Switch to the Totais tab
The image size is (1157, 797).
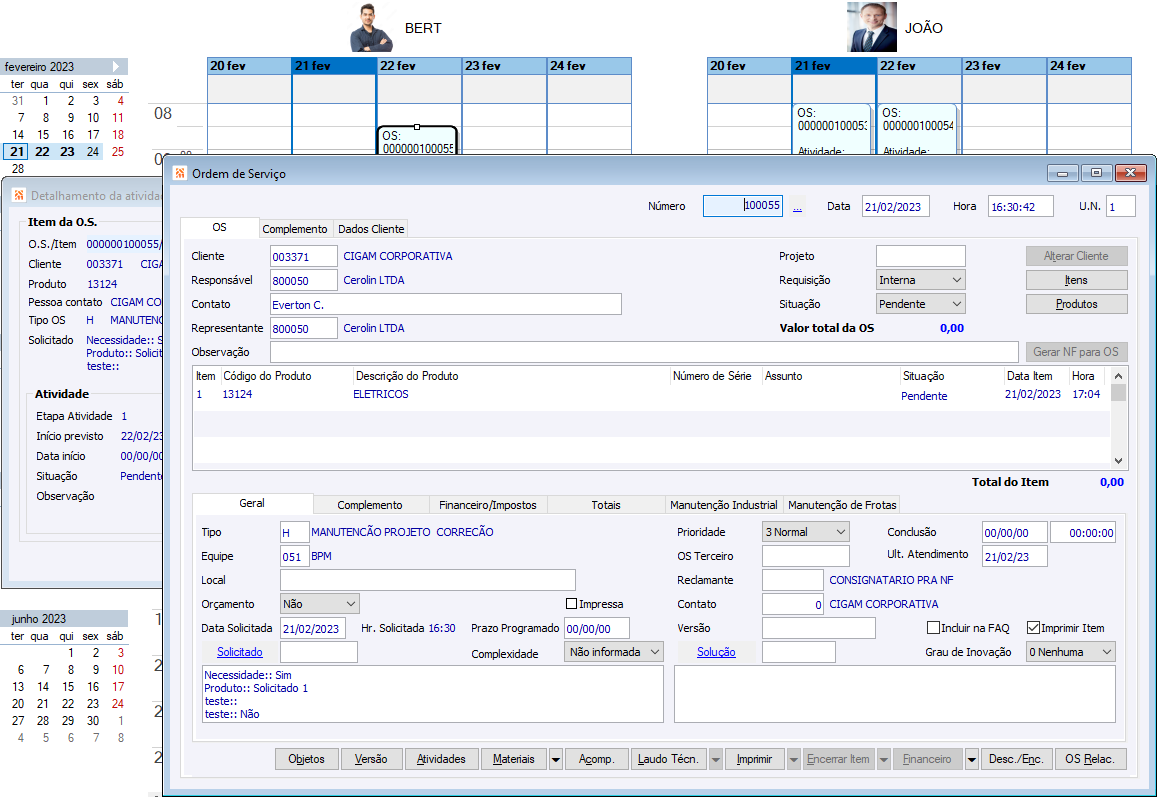tap(606, 505)
